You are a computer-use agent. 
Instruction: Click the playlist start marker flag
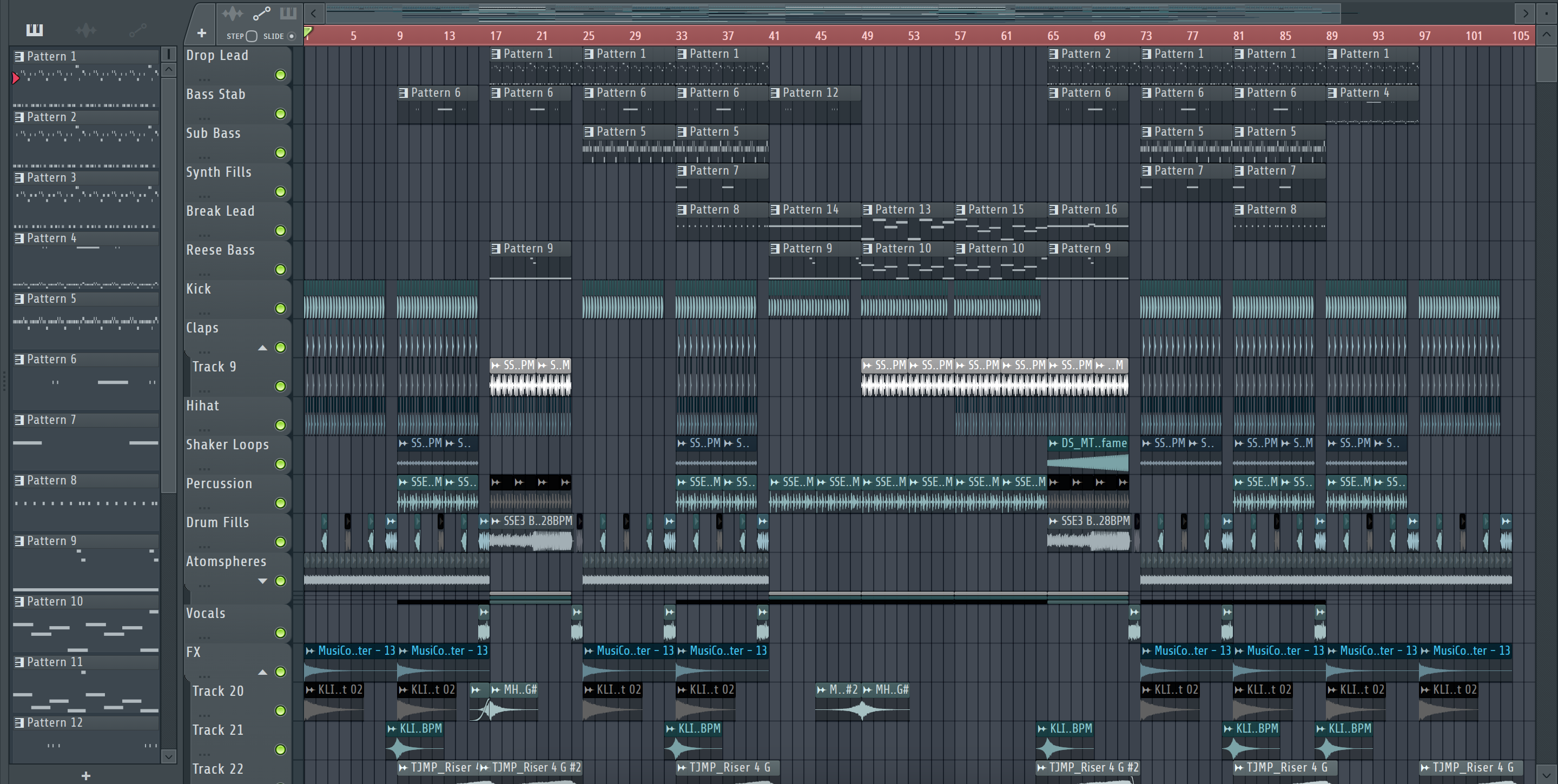308,32
